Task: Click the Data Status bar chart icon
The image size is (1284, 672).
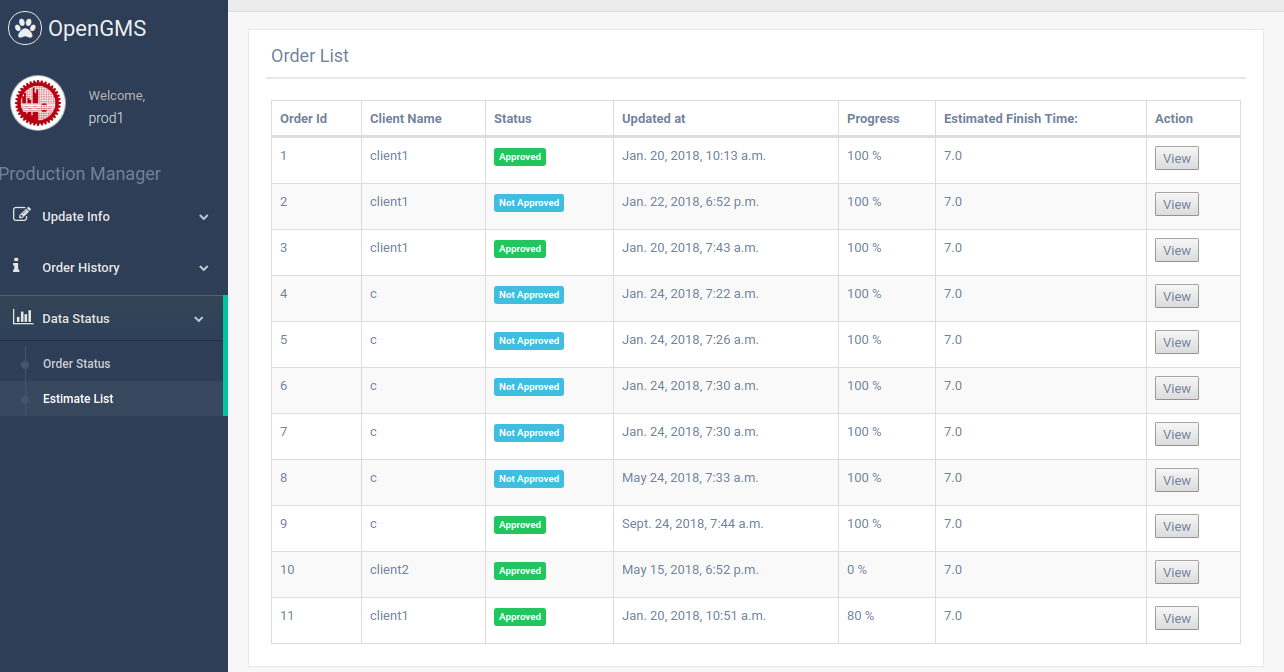Action: point(22,317)
